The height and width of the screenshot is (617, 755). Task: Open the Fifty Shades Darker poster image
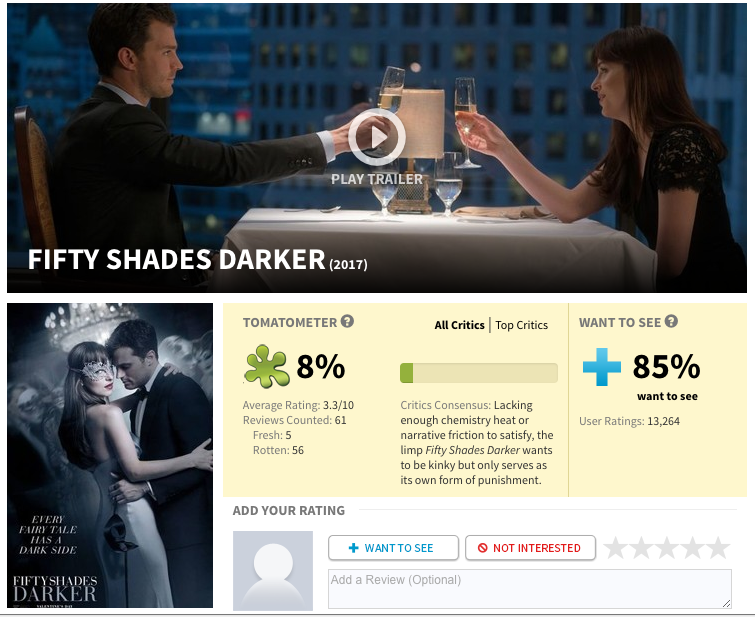pos(110,455)
